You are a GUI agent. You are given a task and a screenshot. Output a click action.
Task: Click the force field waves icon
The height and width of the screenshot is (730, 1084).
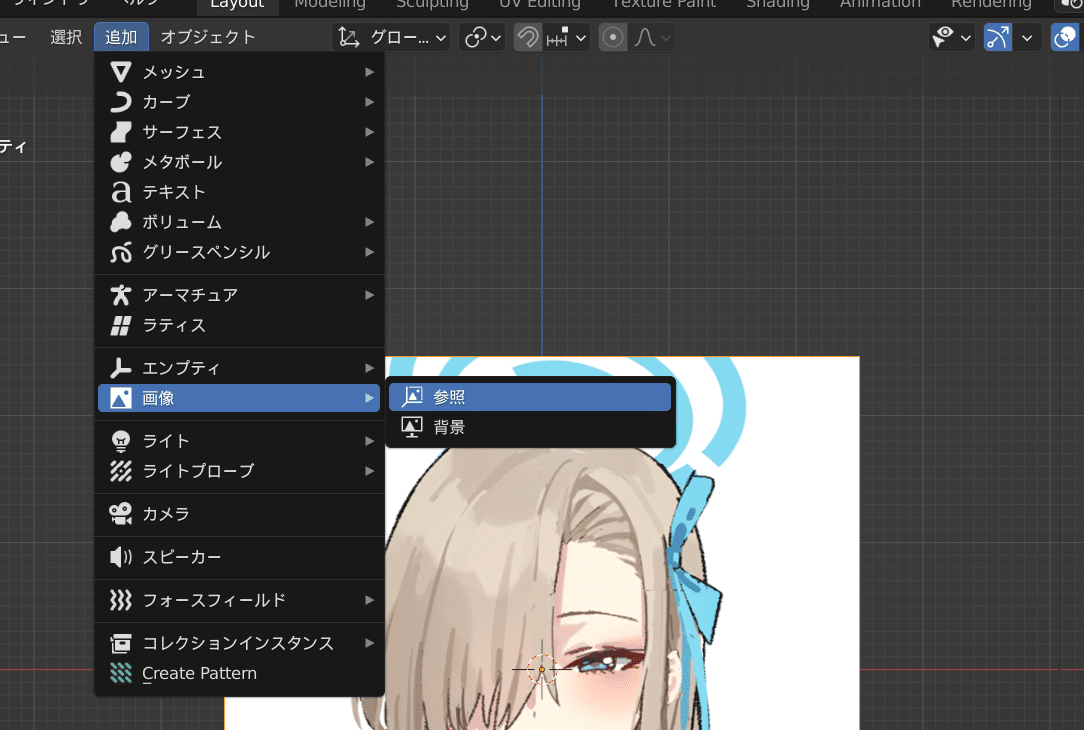(x=121, y=600)
